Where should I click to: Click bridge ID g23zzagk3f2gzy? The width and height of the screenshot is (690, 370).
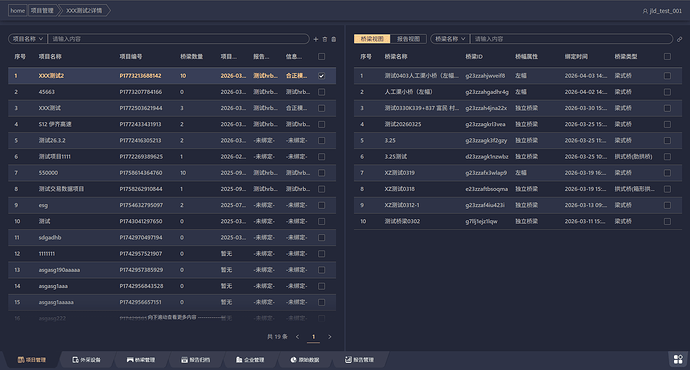pos(486,140)
